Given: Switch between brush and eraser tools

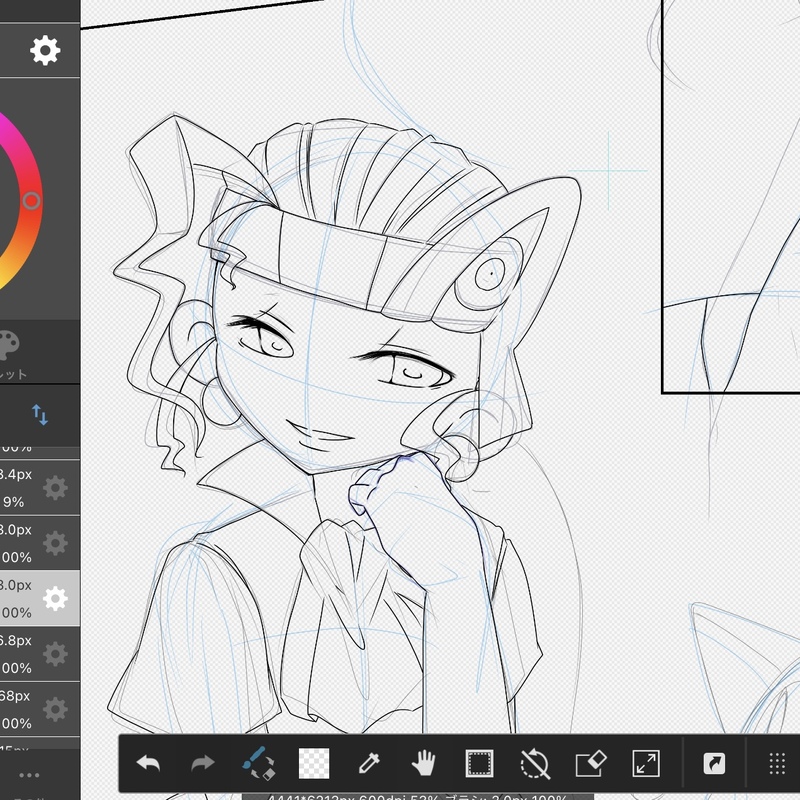Looking at the screenshot, I should pos(259,763).
